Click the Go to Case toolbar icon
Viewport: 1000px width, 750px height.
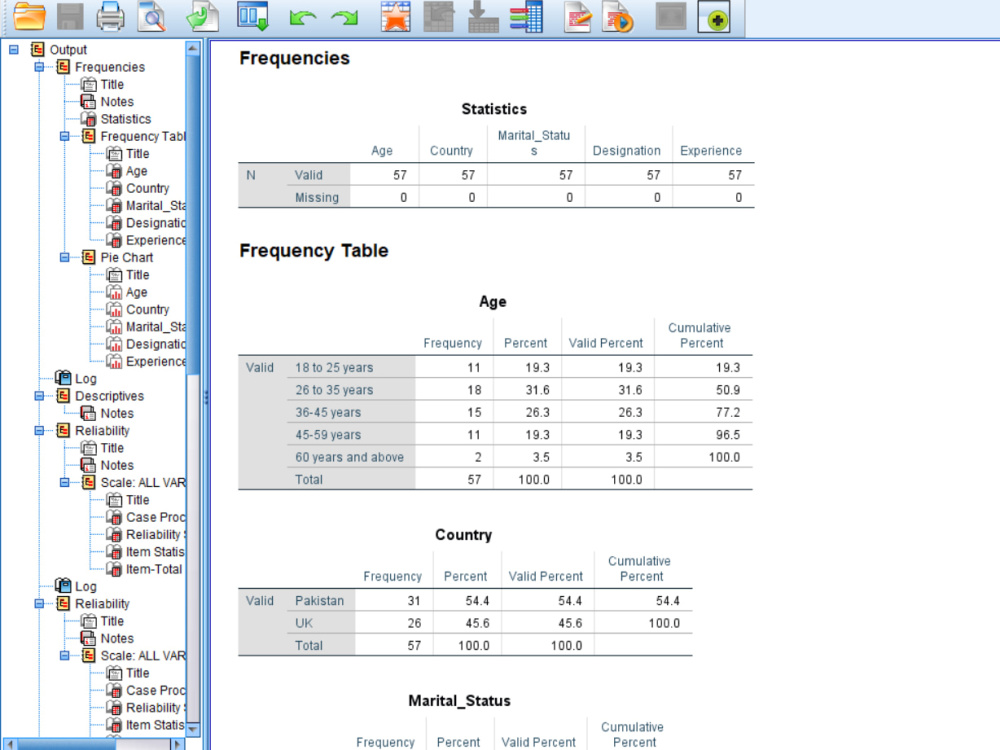(439, 17)
